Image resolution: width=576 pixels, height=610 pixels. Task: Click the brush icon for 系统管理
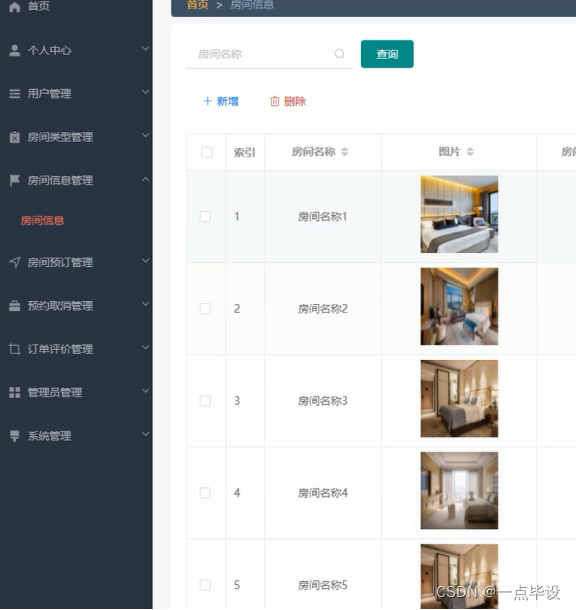(15, 436)
